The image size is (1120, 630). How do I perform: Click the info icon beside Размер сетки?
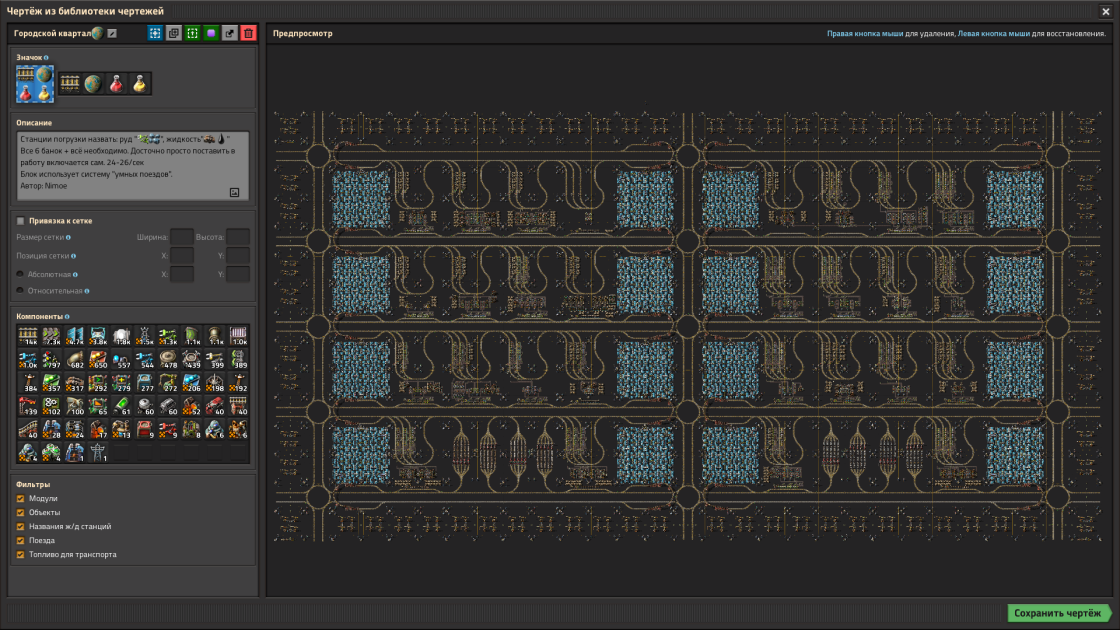coord(69,237)
